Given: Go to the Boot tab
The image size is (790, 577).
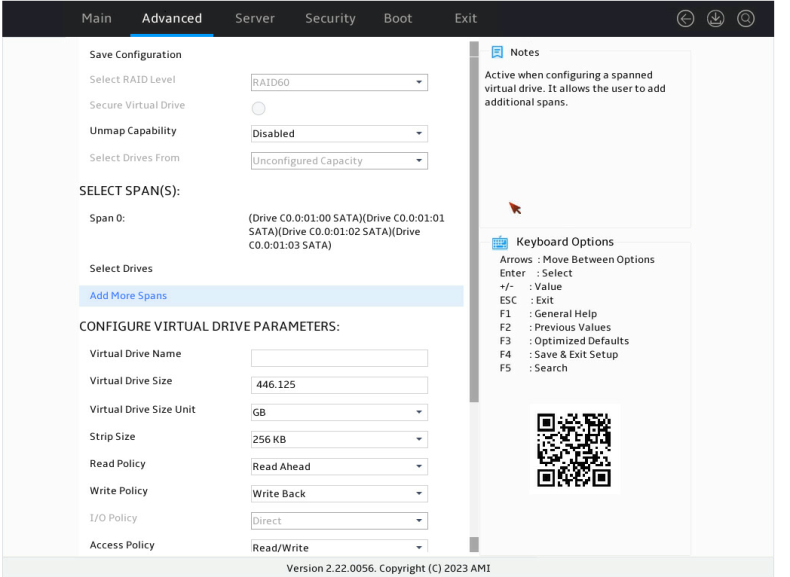Looking at the screenshot, I should (398, 19).
